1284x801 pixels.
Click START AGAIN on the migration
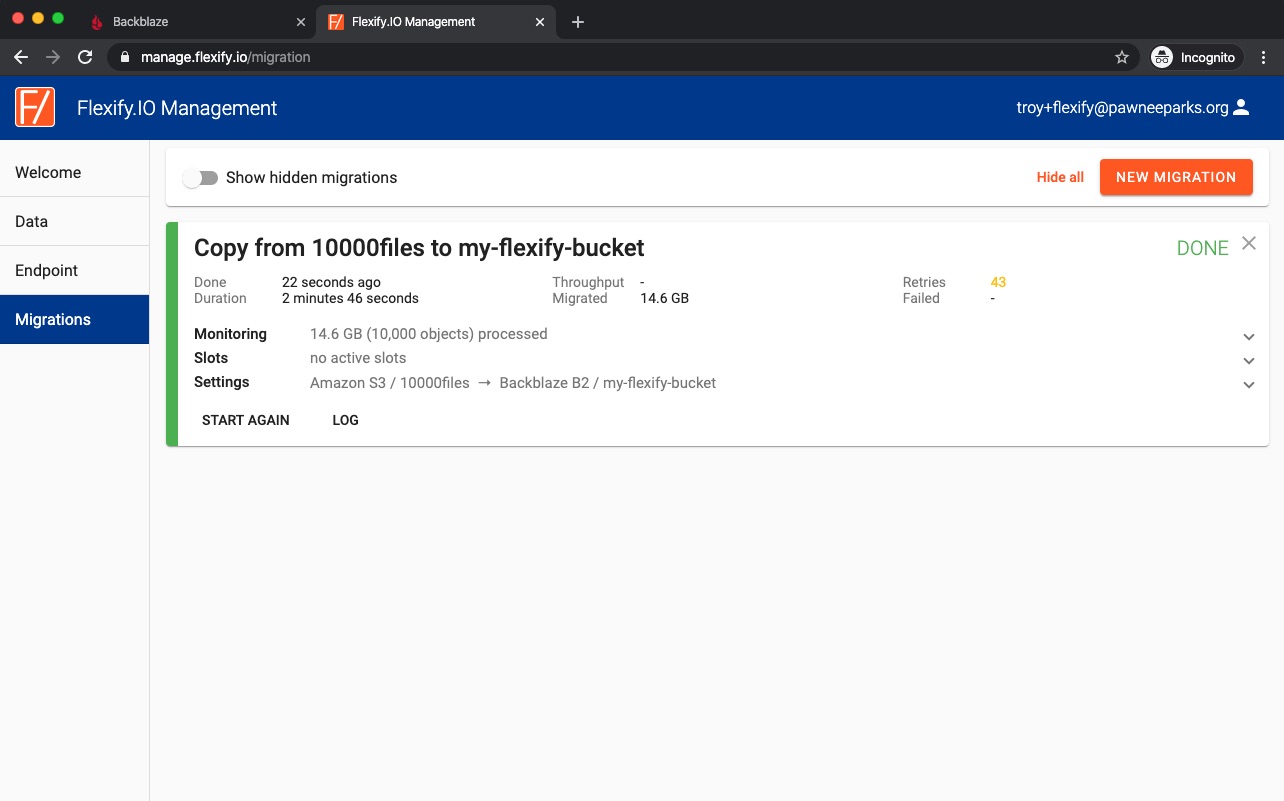246,420
